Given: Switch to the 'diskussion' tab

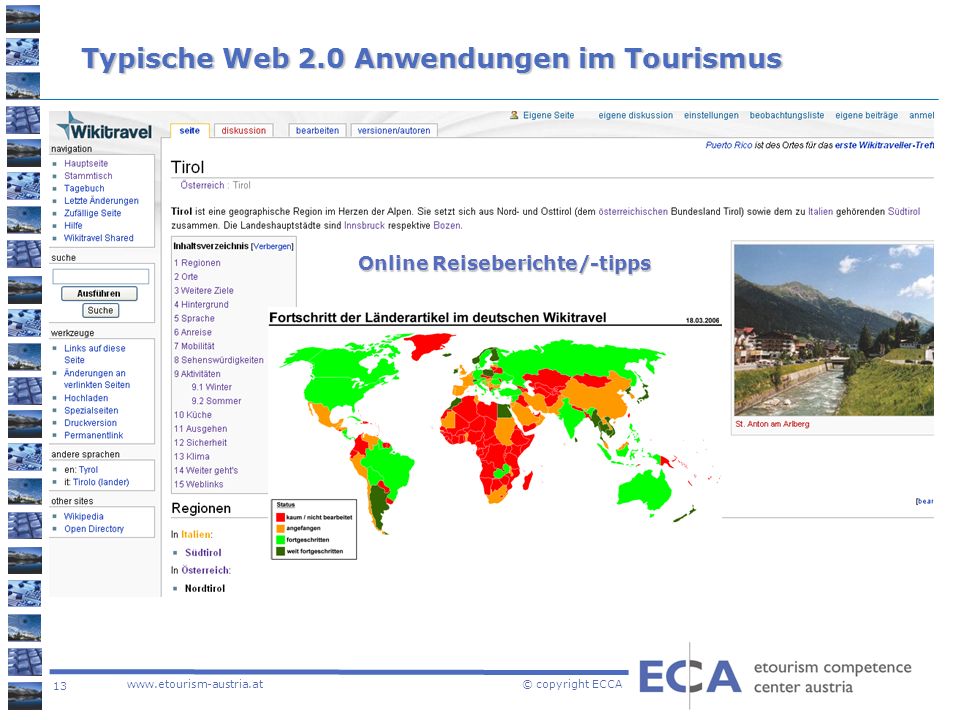Looking at the screenshot, I should [244, 130].
